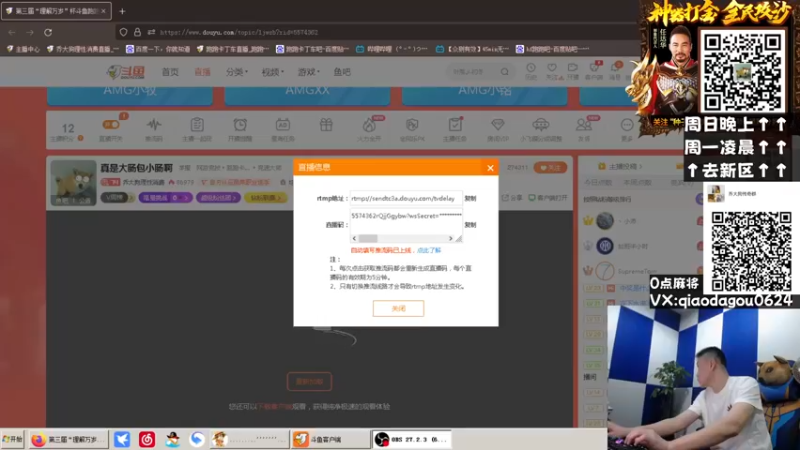Viewport: 800px width, 450px height.
Task: Click the orange 关注 follow button
Action: click(x=550, y=167)
